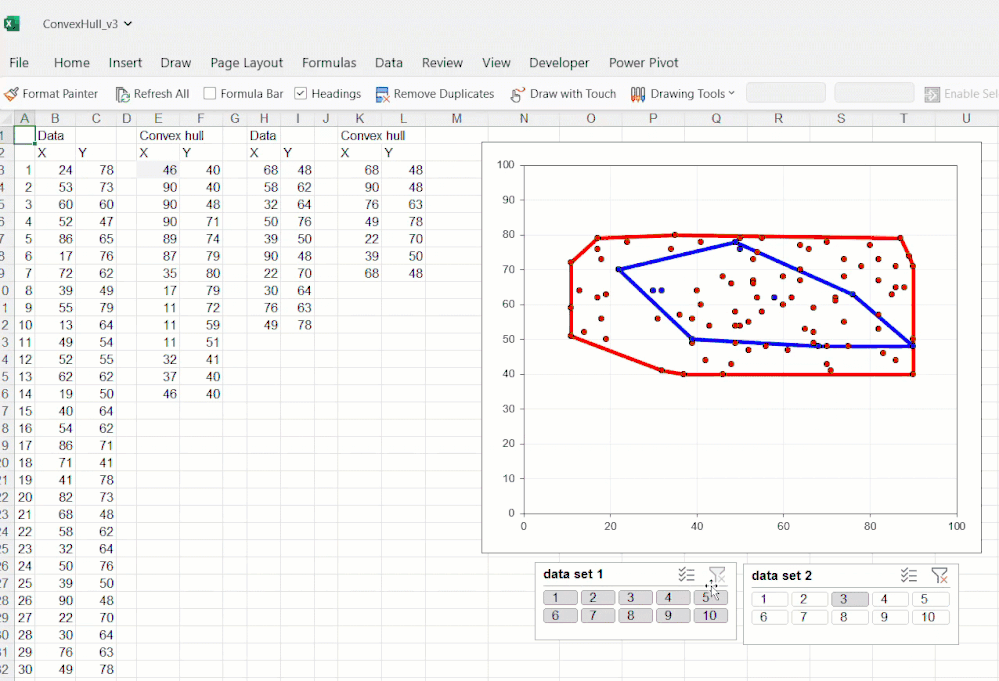This screenshot has height=681, width=999.
Task: Toggle multi-select in data set 1 slicer
Action: (x=686, y=575)
